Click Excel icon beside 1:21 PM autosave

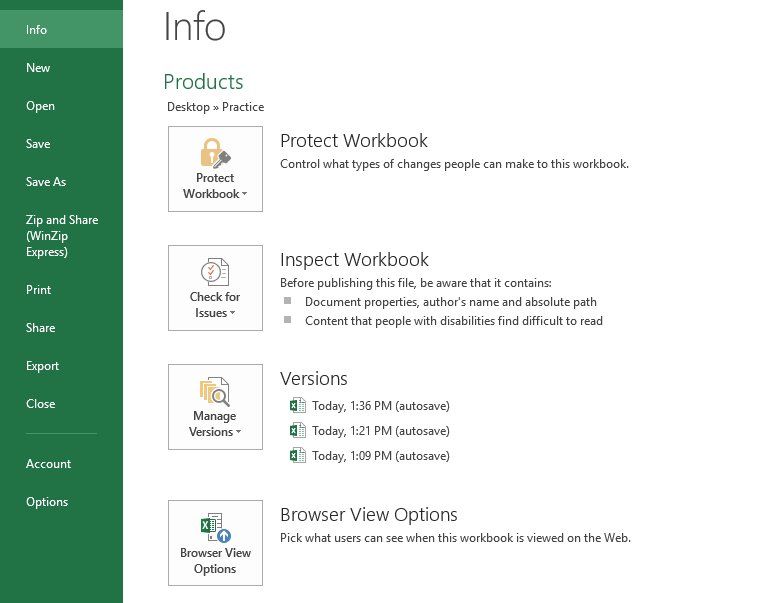[298, 430]
